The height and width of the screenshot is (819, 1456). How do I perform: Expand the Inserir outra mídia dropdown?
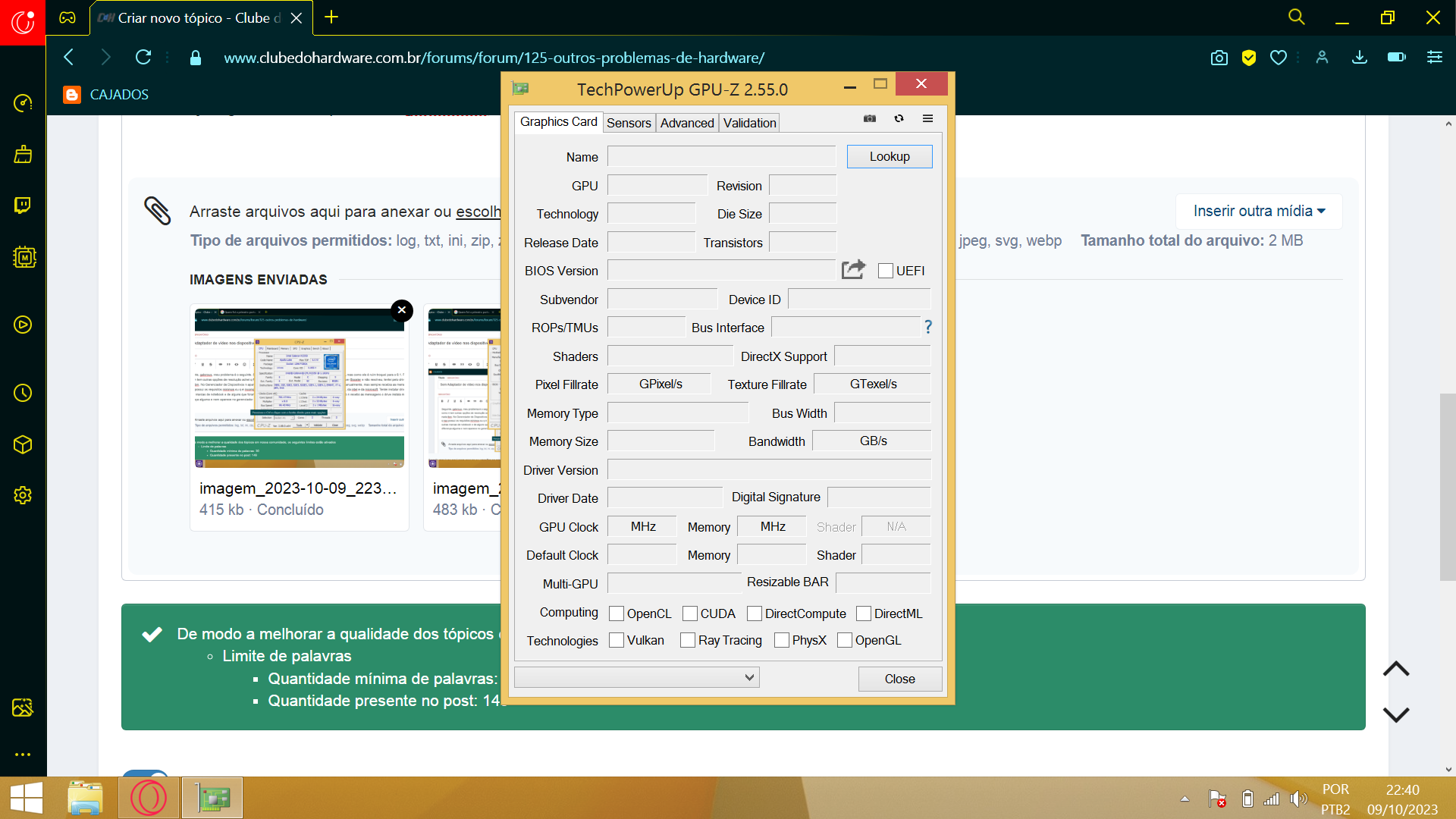coord(1259,211)
